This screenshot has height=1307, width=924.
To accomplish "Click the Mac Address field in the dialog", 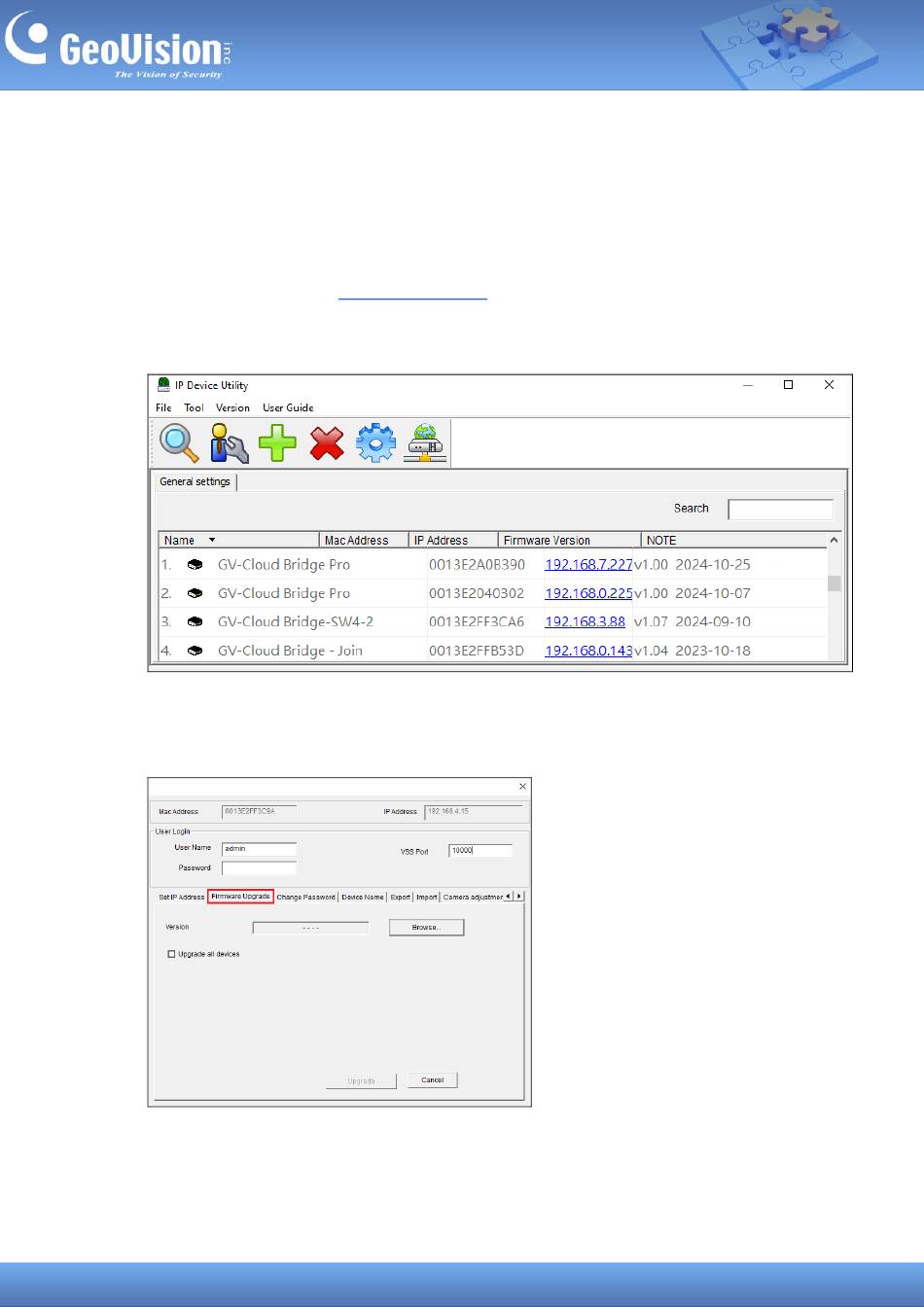I will pos(259,811).
